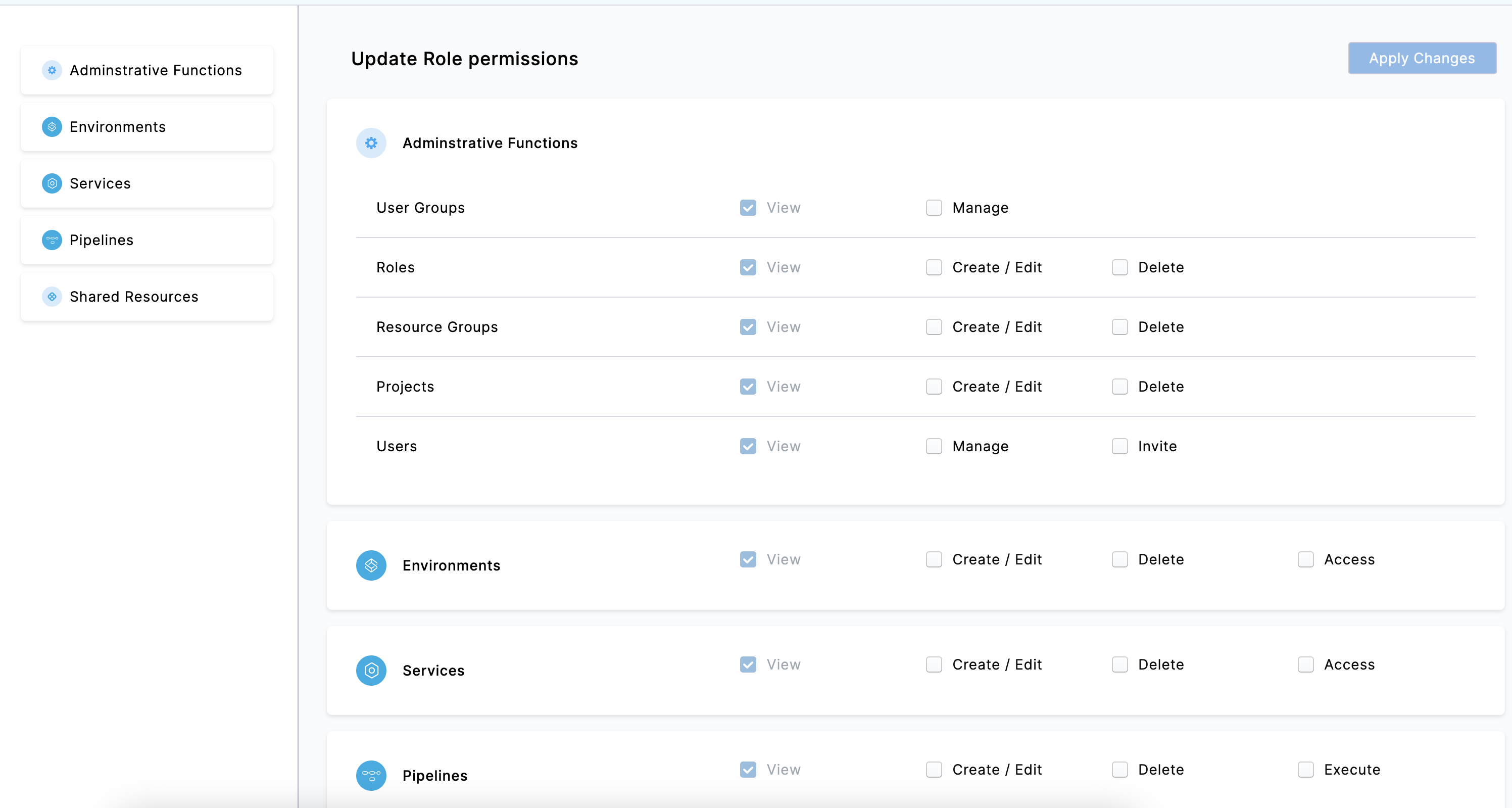The height and width of the screenshot is (808, 1512).
Task: Toggle View checkbox for Projects
Action: pyautogui.click(x=748, y=387)
